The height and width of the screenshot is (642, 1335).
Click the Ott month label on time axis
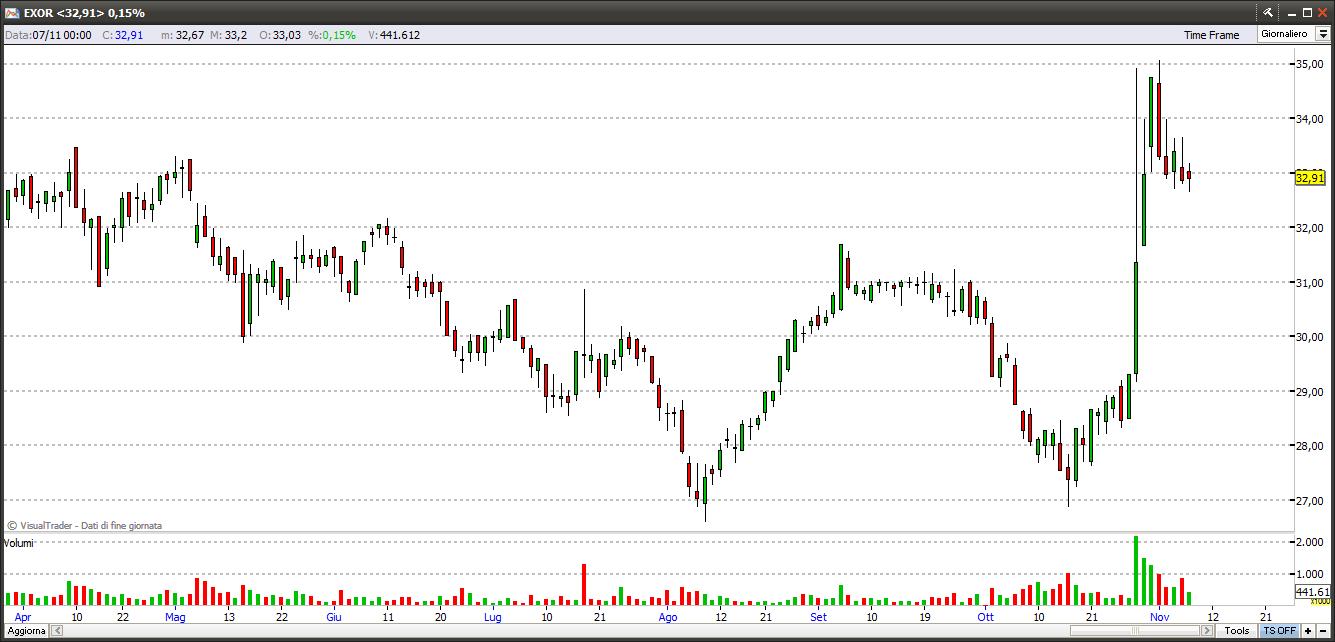tap(985, 617)
